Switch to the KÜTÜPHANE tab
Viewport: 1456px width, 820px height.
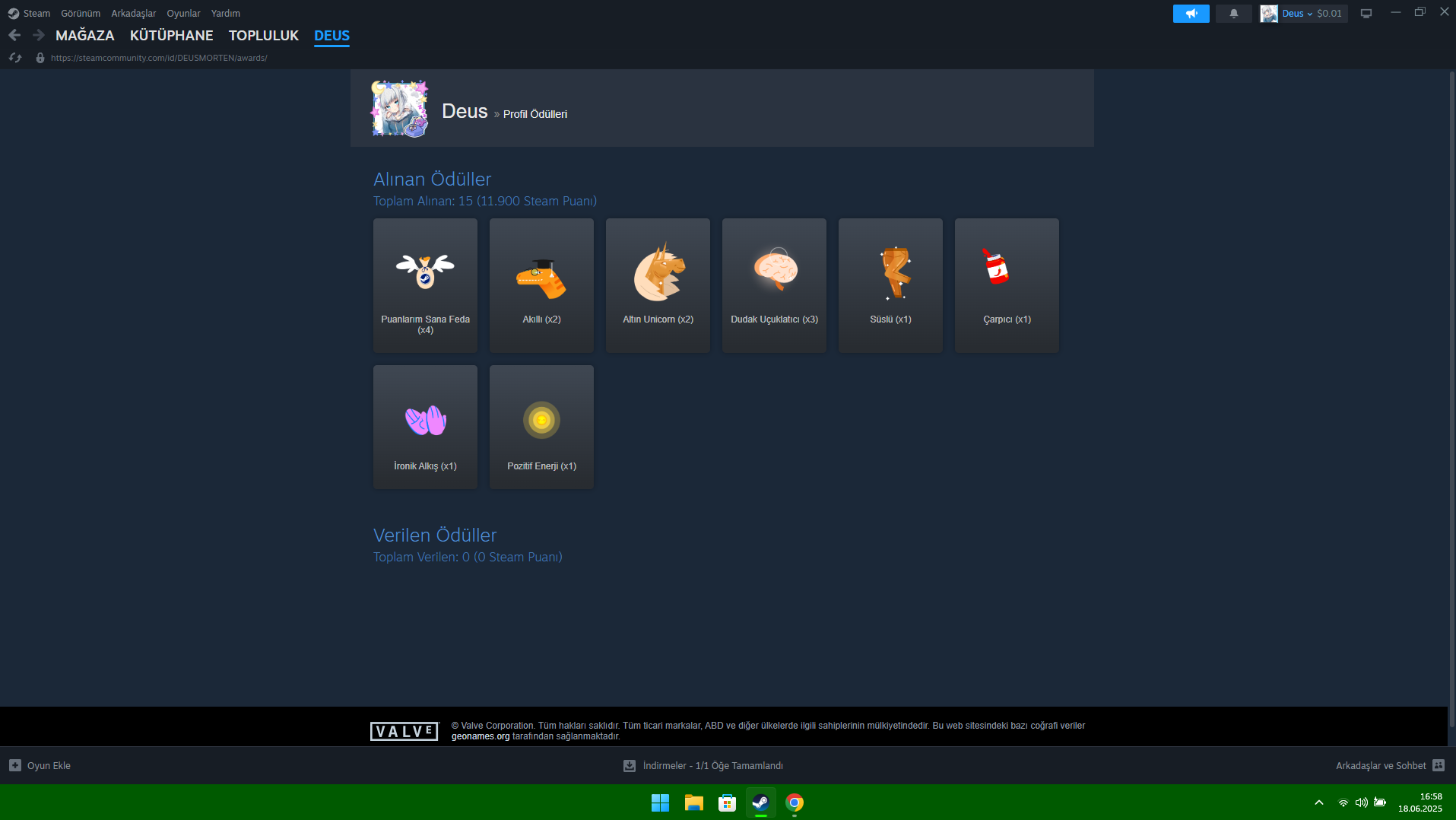(x=171, y=36)
